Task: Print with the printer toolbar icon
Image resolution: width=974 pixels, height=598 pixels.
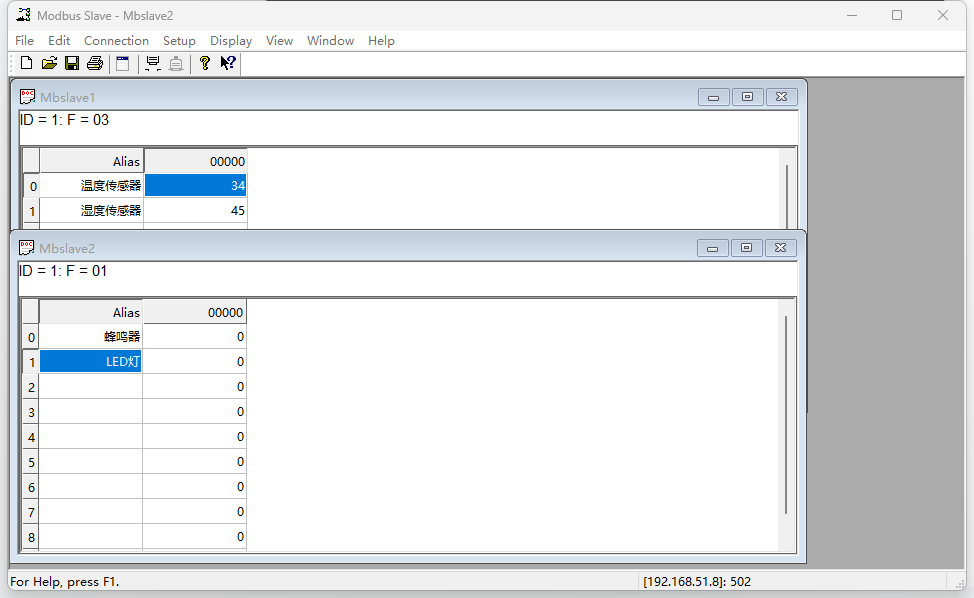Action: click(x=95, y=63)
